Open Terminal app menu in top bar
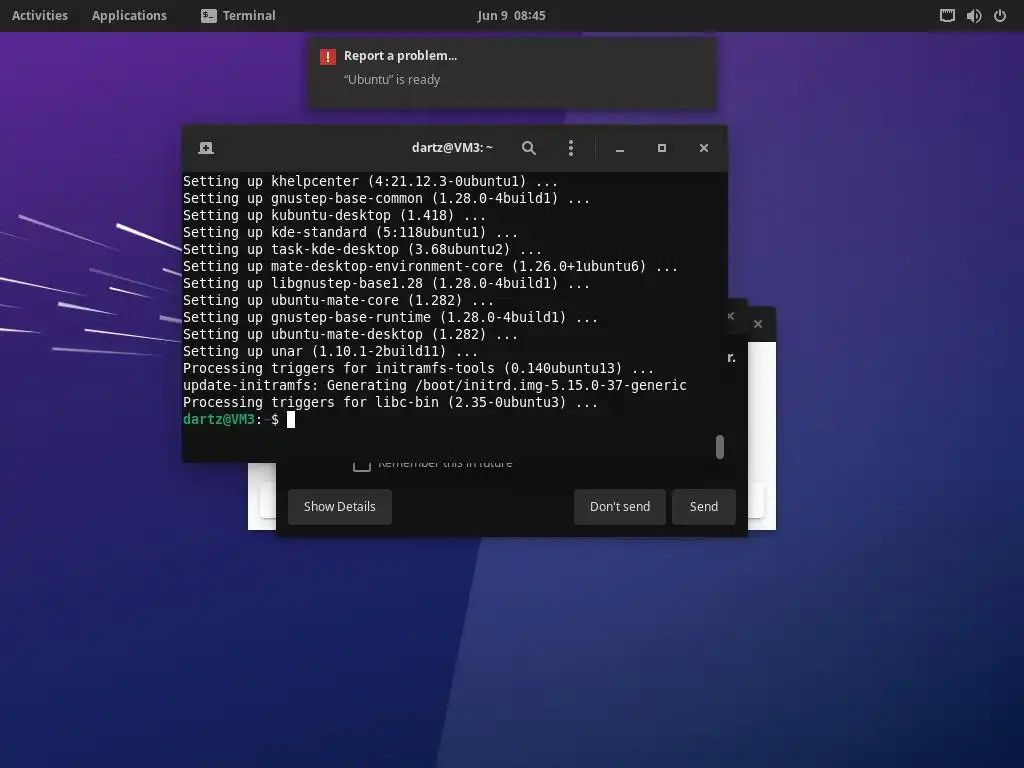The image size is (1024, 768). [x=238, y=15]
